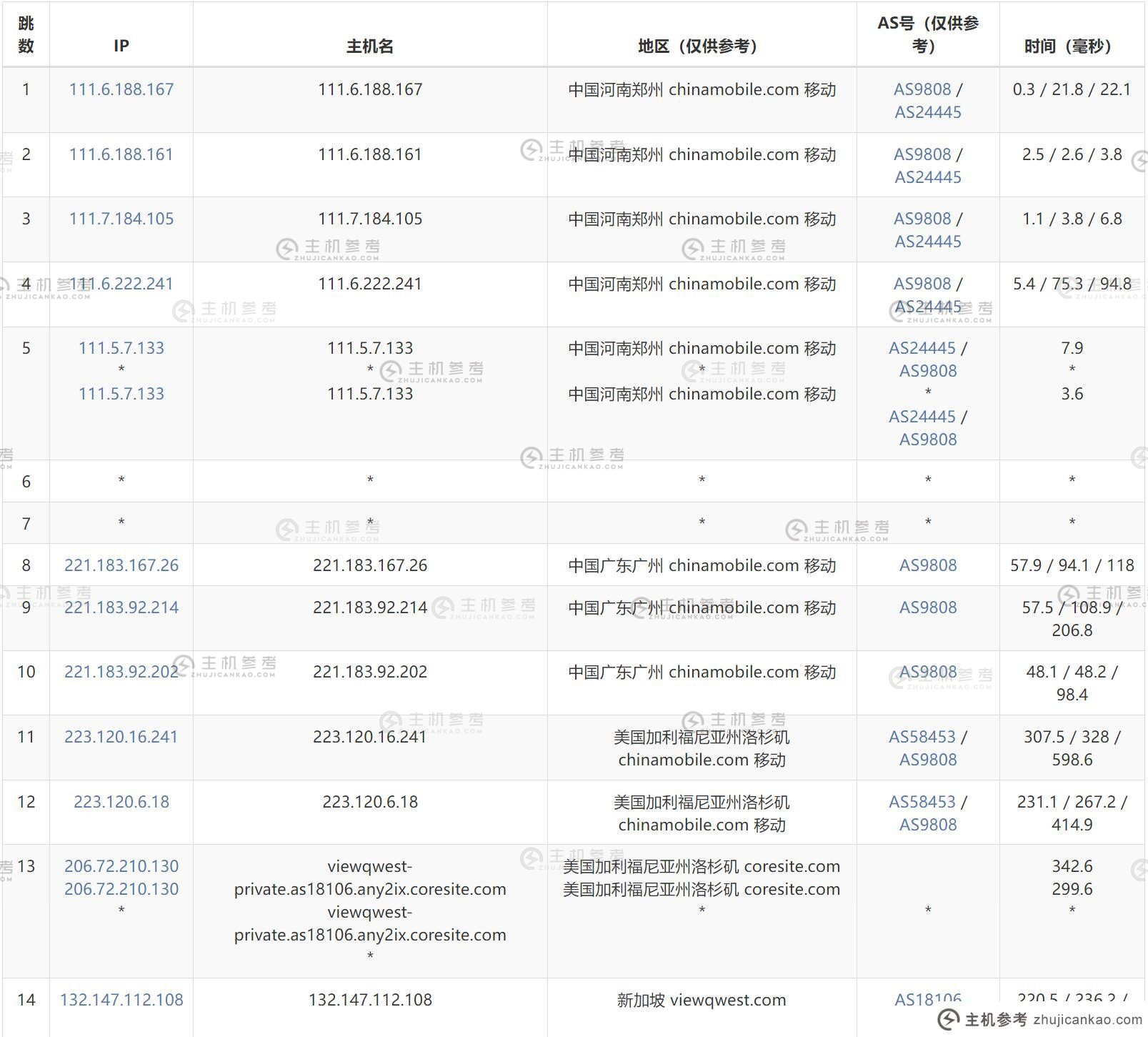This screenshot has width=1148, height=1037.
Task: Click AS9808 link in hop 2 row
Action: pyautogui.click(x=922, y=154)
